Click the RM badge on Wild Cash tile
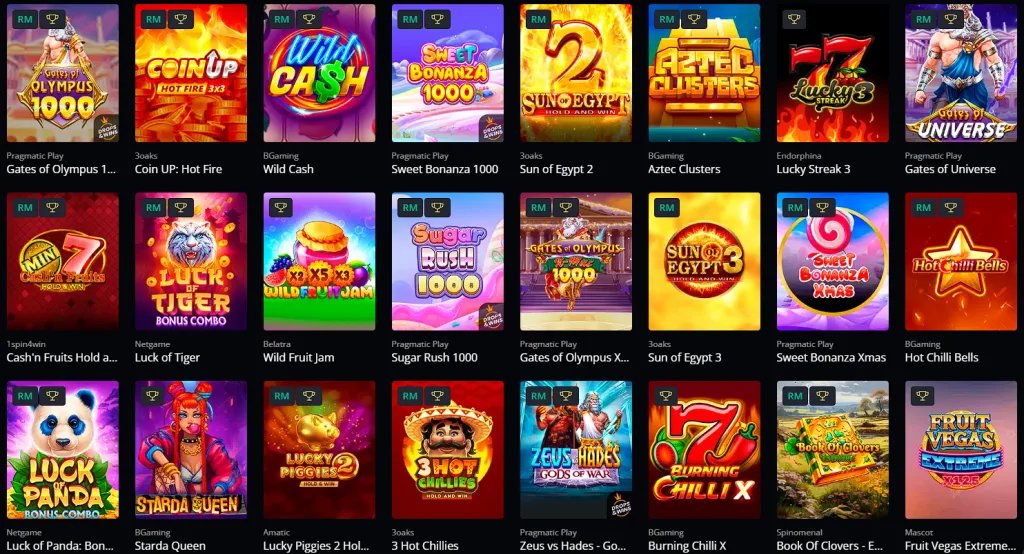Viewport: 1024px width, 554px height. tap(281, 20)
